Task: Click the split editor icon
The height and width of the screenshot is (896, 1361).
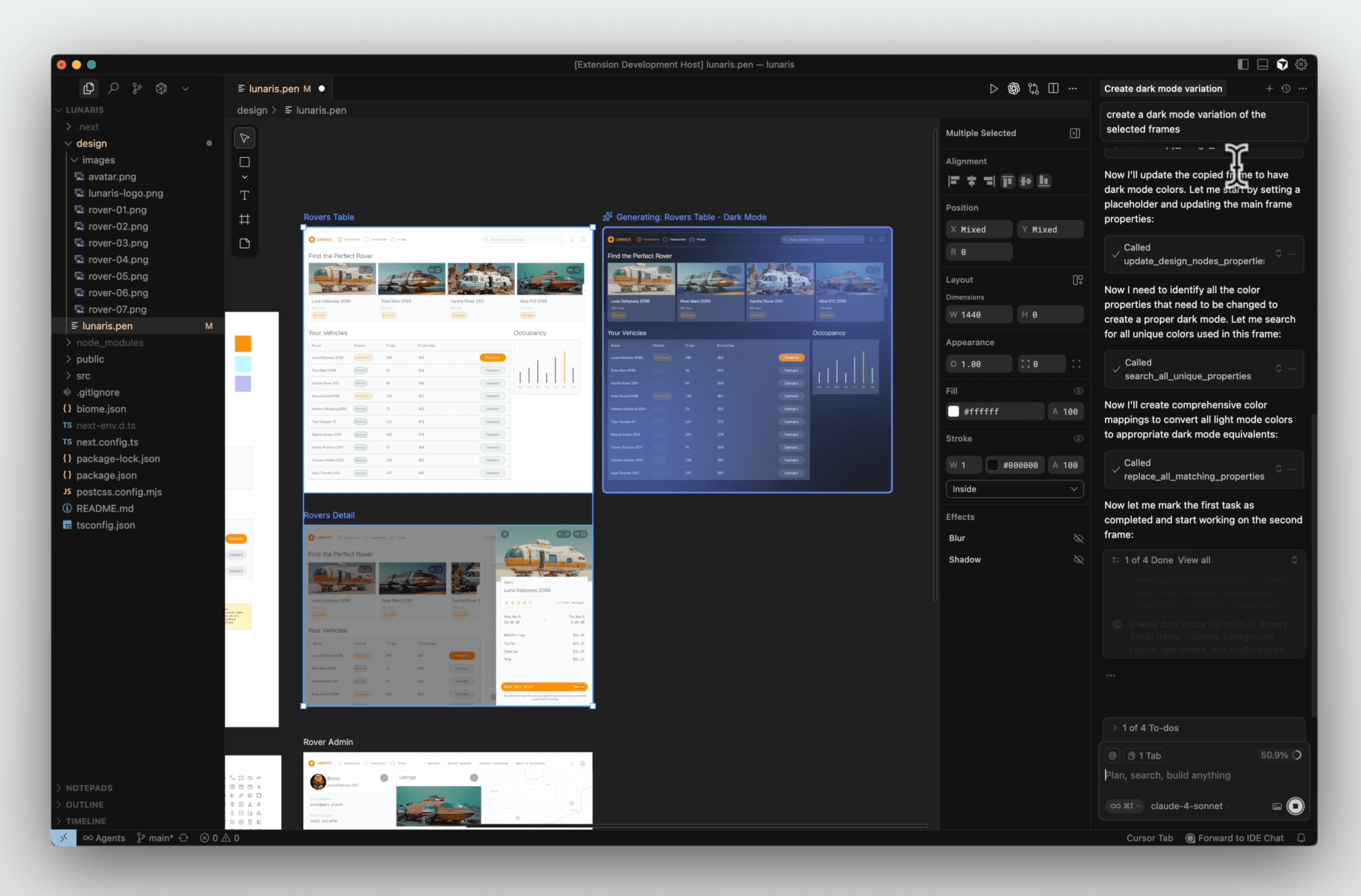Action: pyautogui.click(x=1053, y=89)
